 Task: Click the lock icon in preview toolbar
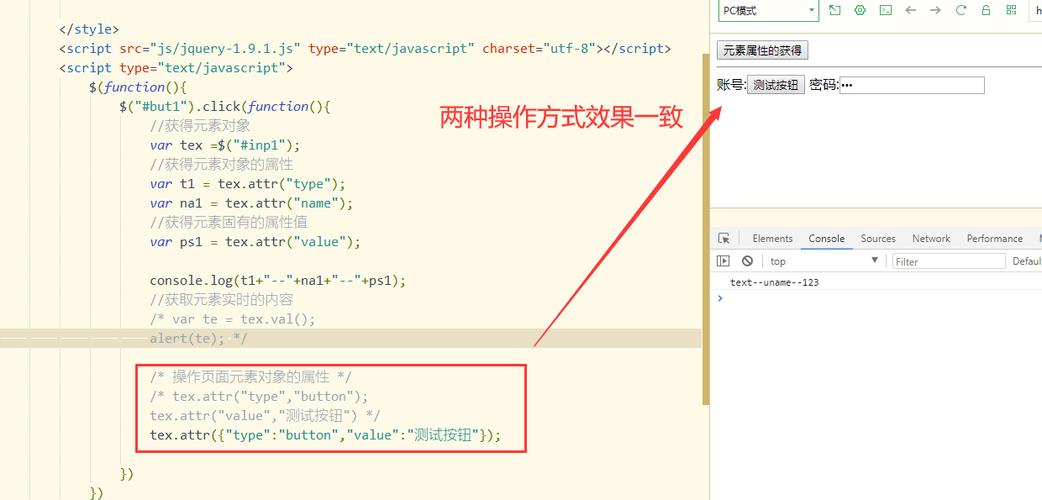tap(986, 10)
